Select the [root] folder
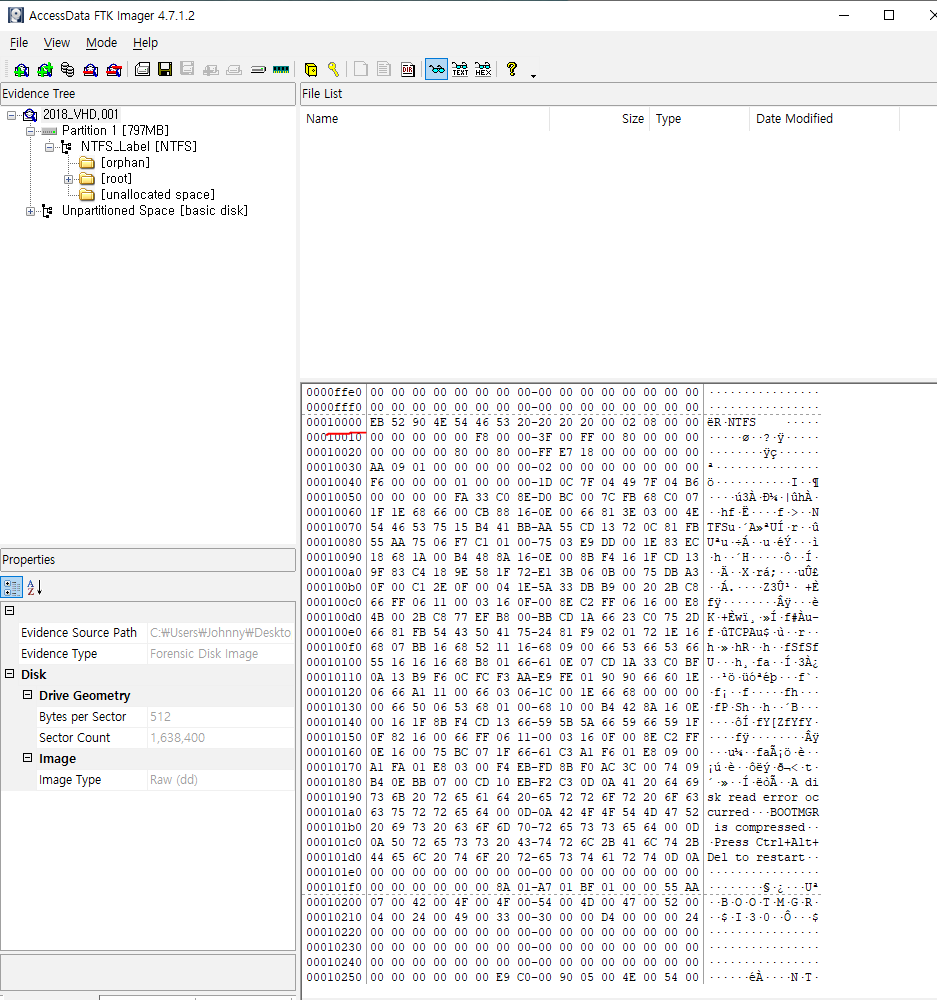Screen dimensions: 937x1000 (116, 179)
